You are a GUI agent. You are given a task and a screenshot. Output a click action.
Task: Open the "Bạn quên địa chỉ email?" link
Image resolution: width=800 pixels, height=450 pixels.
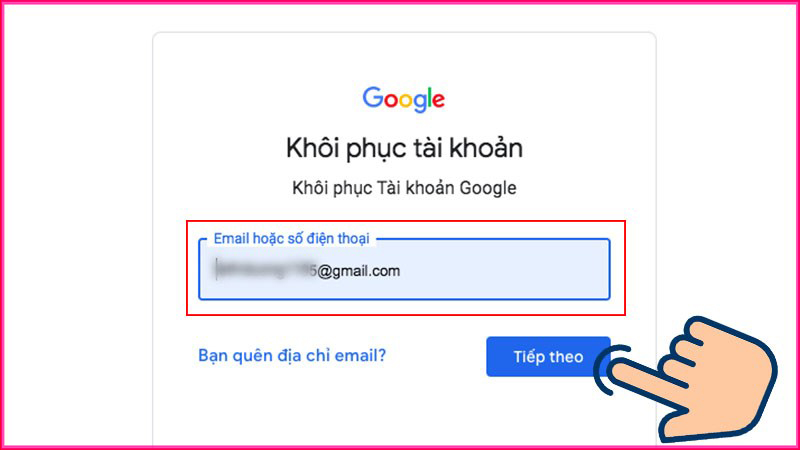click(292, 355)
